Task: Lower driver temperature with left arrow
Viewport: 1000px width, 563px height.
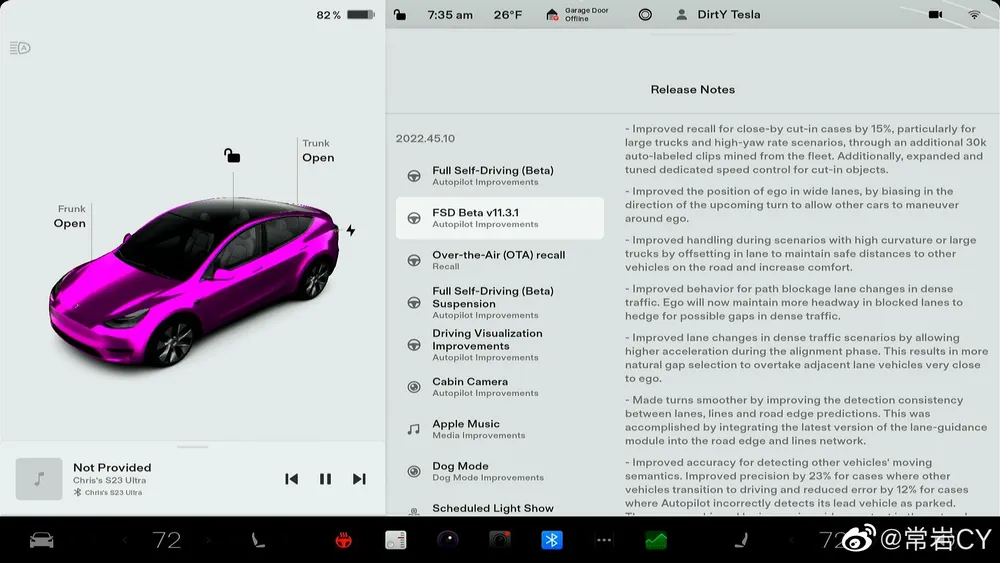Action: pos(125,541)
